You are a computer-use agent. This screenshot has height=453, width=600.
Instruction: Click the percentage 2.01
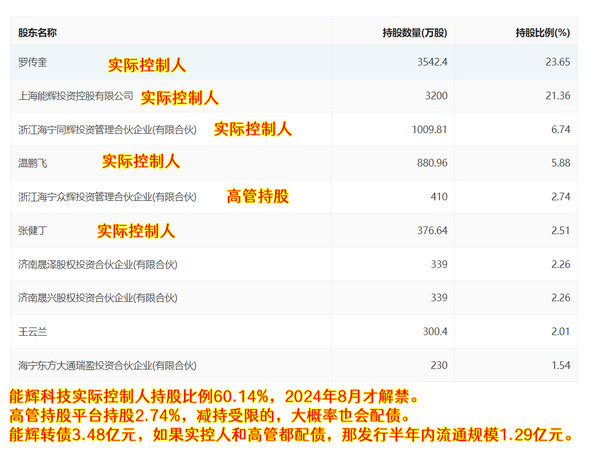coord(561,331)
